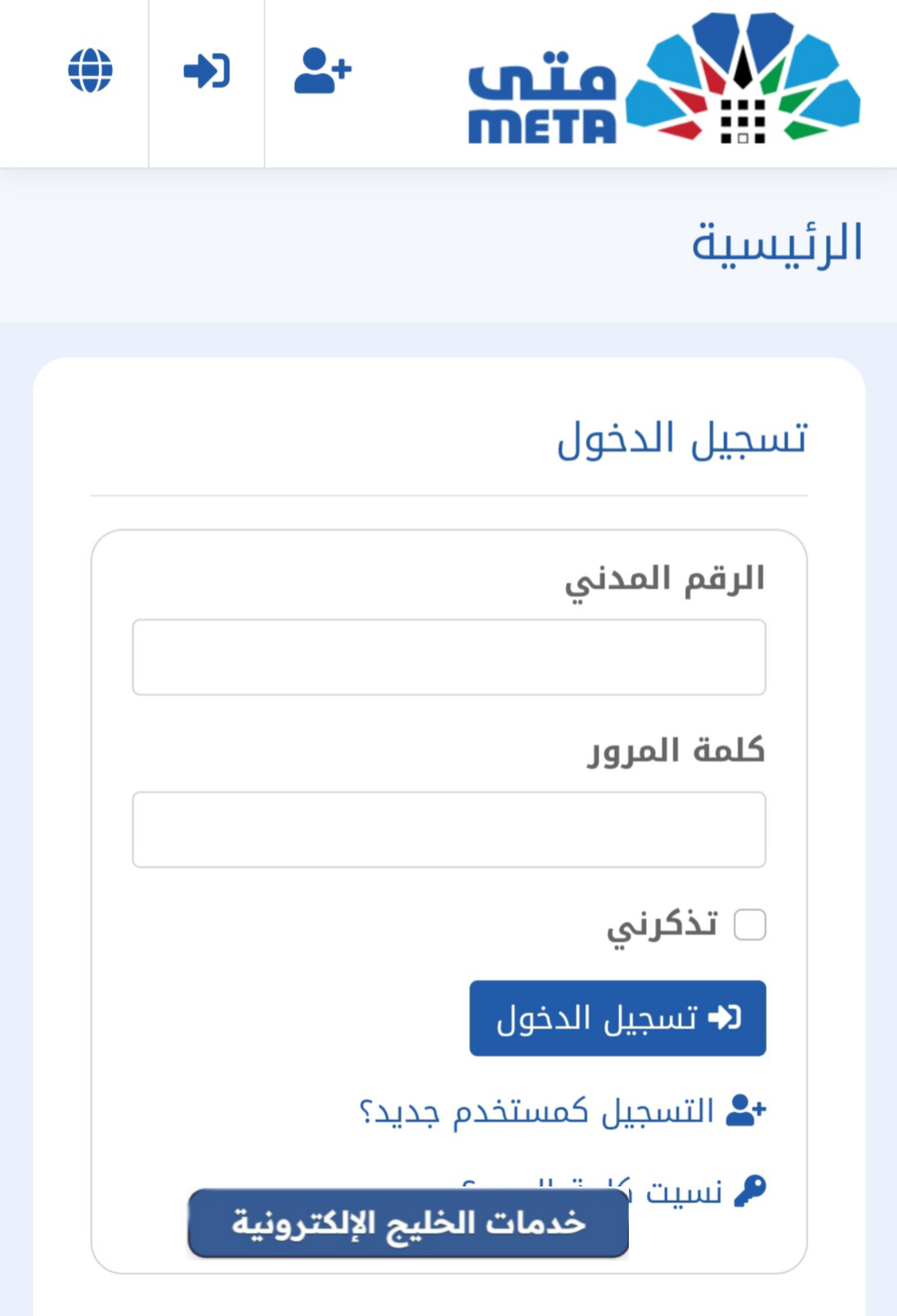The height and width of the screenshot is (1316, 897).
Task: Click the تسجيل الدخول form heading
Action: pyautogui.click(x=682, y=439)
